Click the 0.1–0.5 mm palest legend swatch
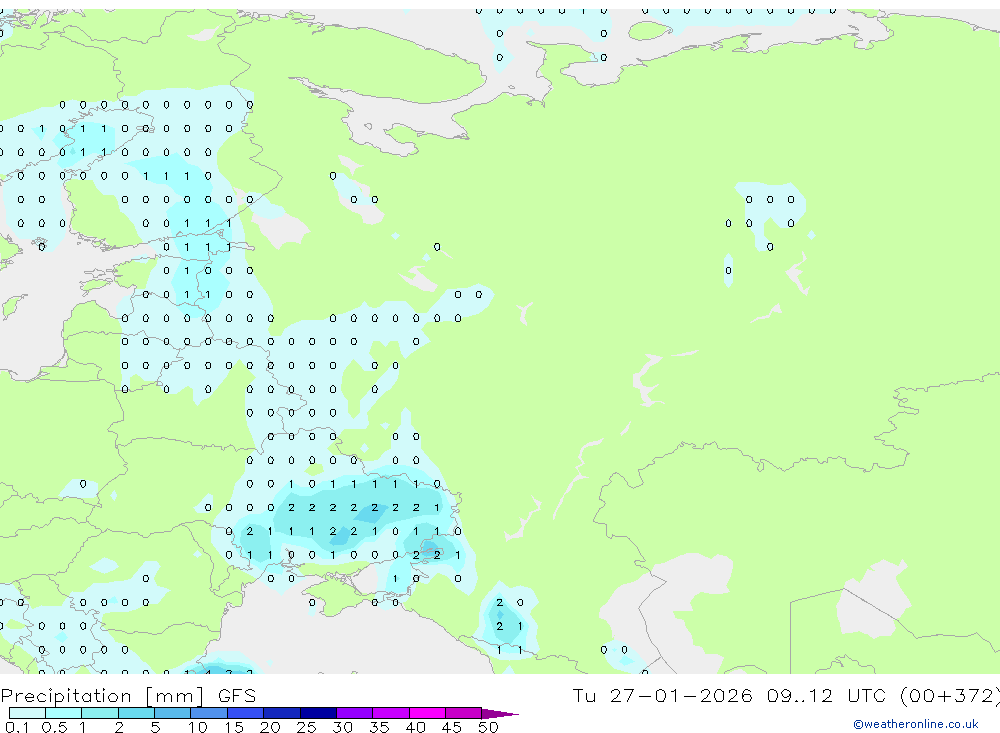This screenshot has height=733, width=1000. [27, 713]
